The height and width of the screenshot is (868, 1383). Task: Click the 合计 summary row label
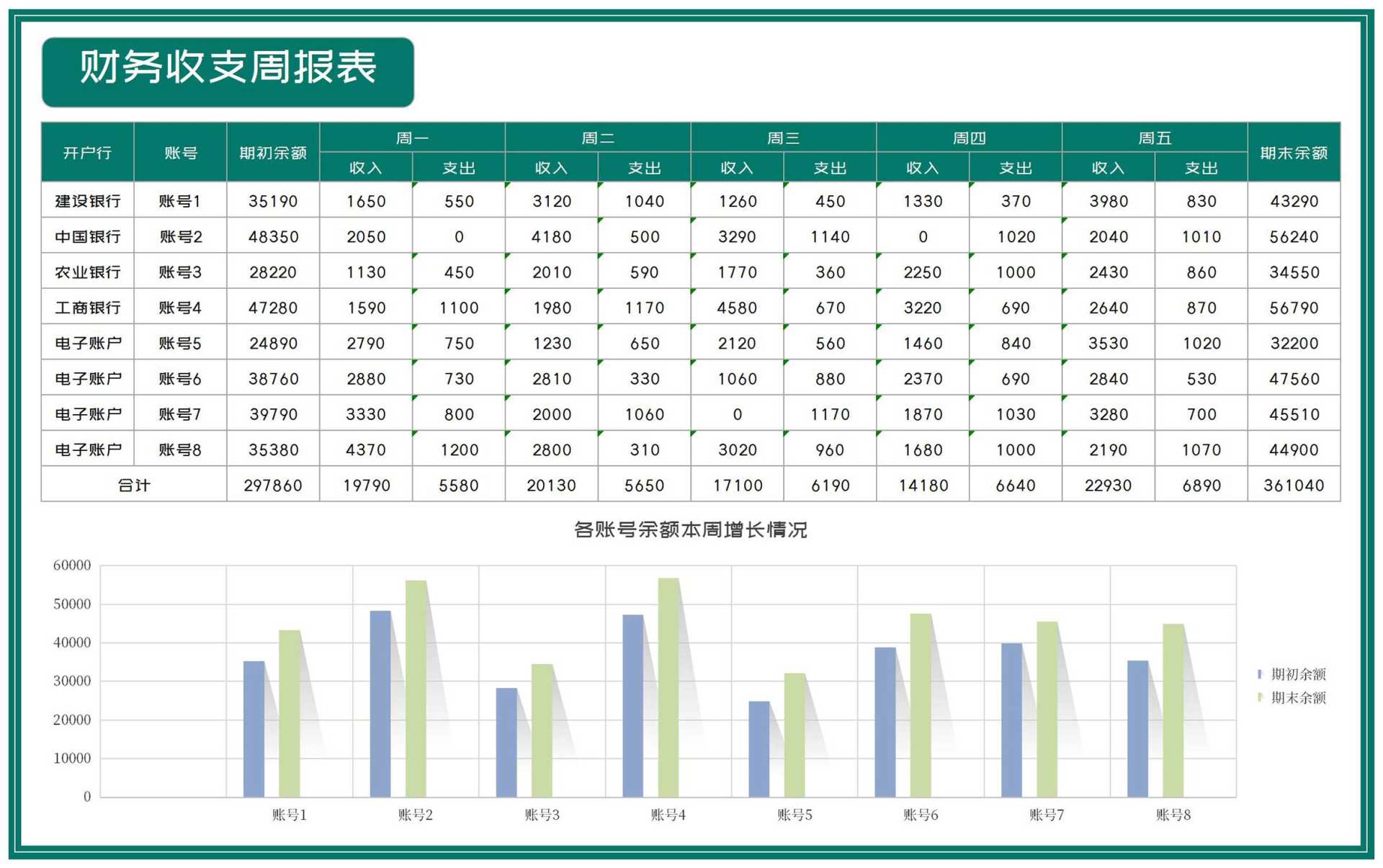[x=134, y=485]
